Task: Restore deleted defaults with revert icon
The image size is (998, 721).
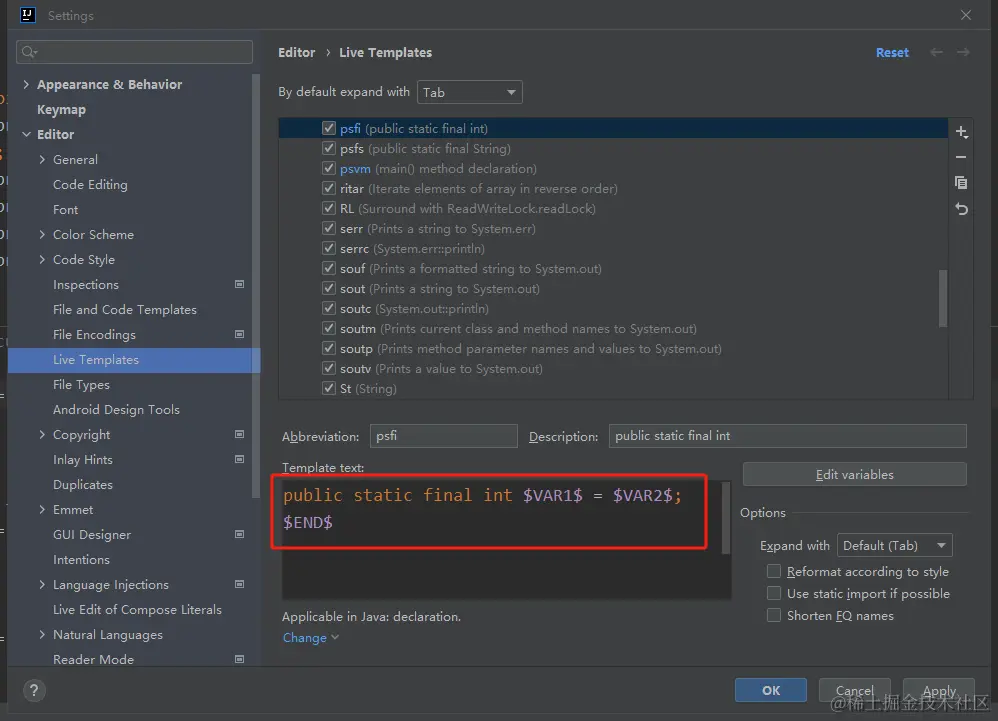Action: [961, 209]
